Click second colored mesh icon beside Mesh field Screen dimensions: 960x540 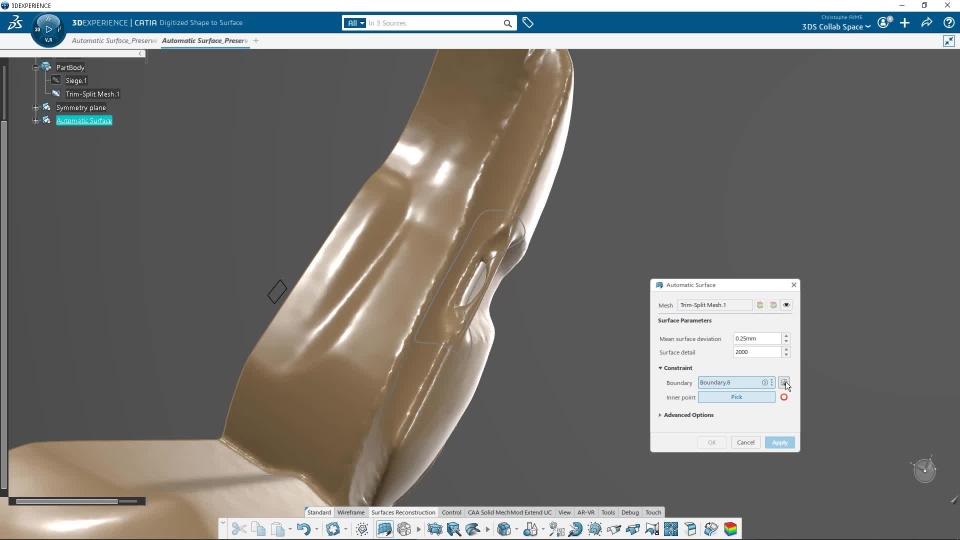click(773, 305)
